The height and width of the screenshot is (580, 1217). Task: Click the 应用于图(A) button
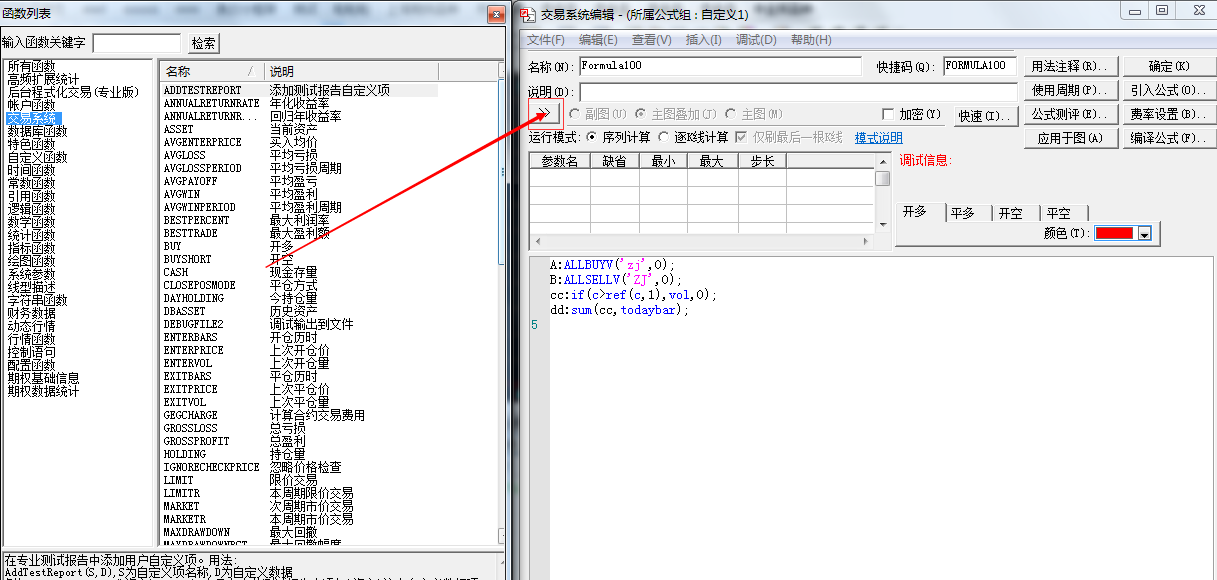coord(1072,138)
